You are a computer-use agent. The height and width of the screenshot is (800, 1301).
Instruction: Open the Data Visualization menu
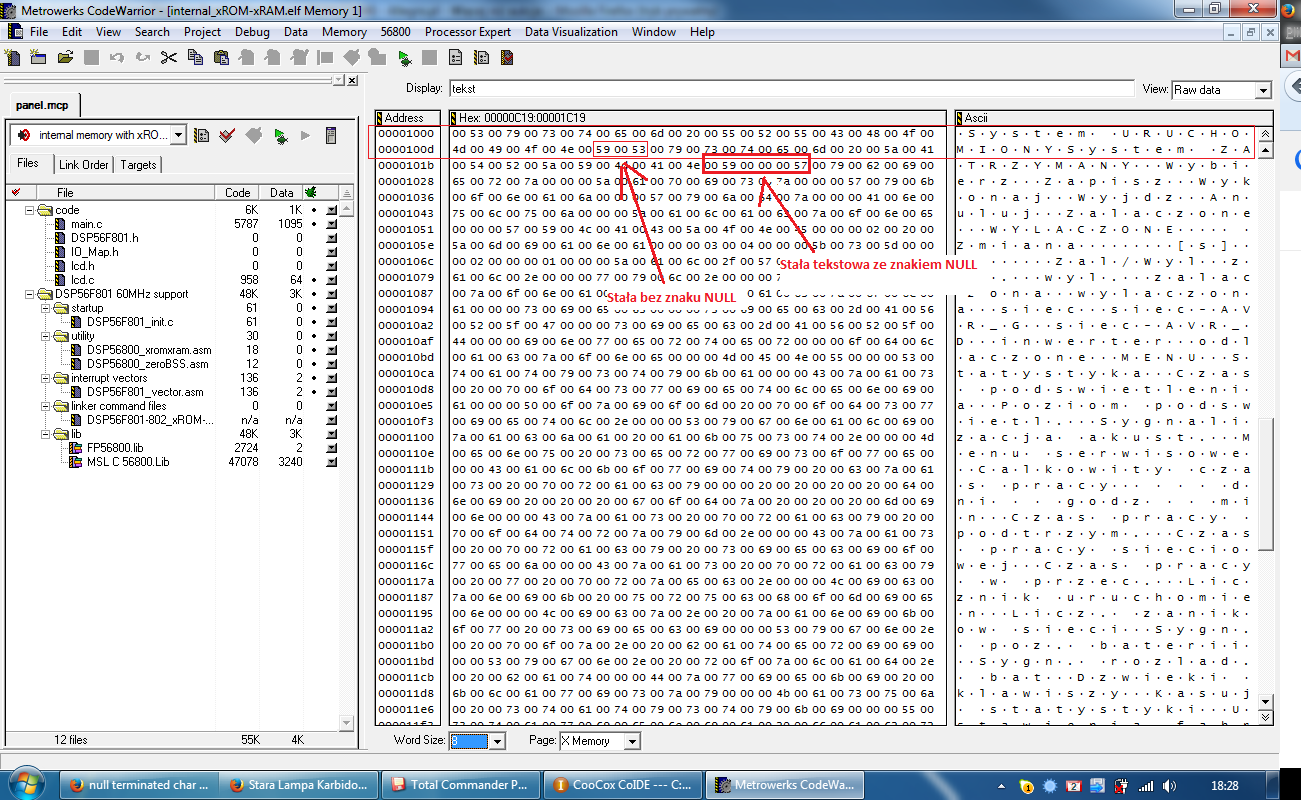pos(571,32)
